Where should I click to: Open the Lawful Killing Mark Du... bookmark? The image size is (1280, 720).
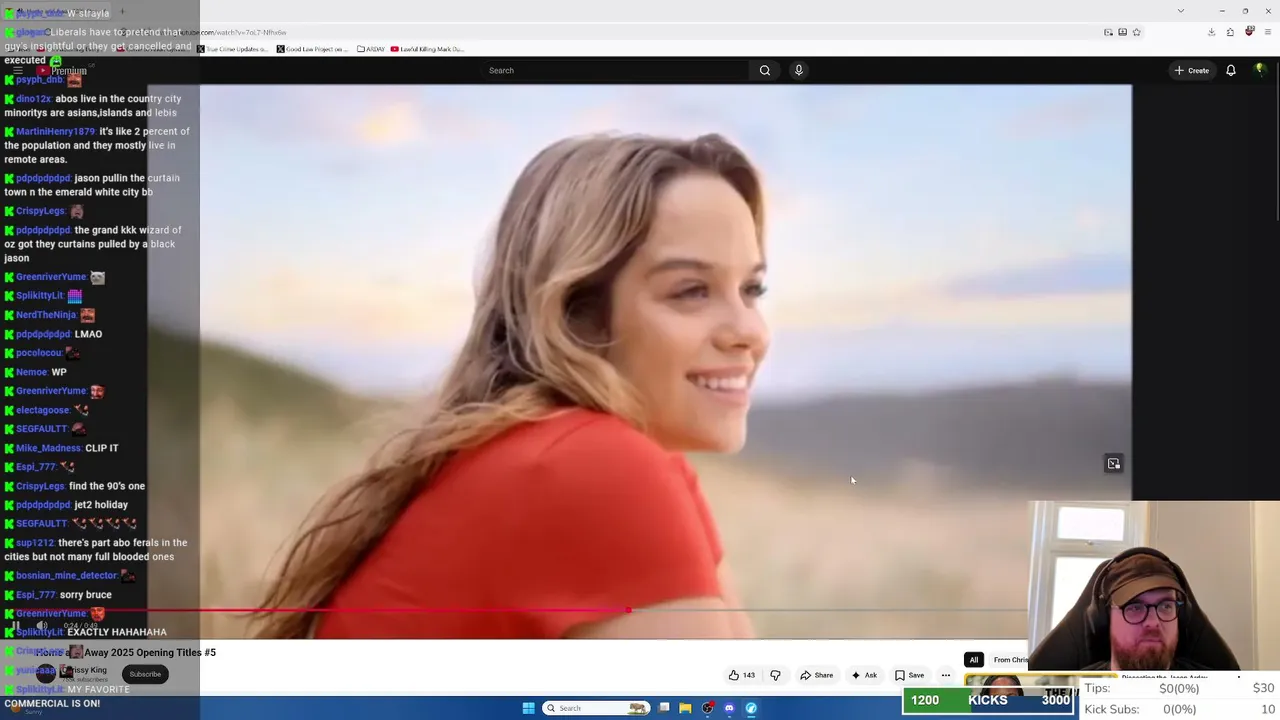(x=427, y=49)
